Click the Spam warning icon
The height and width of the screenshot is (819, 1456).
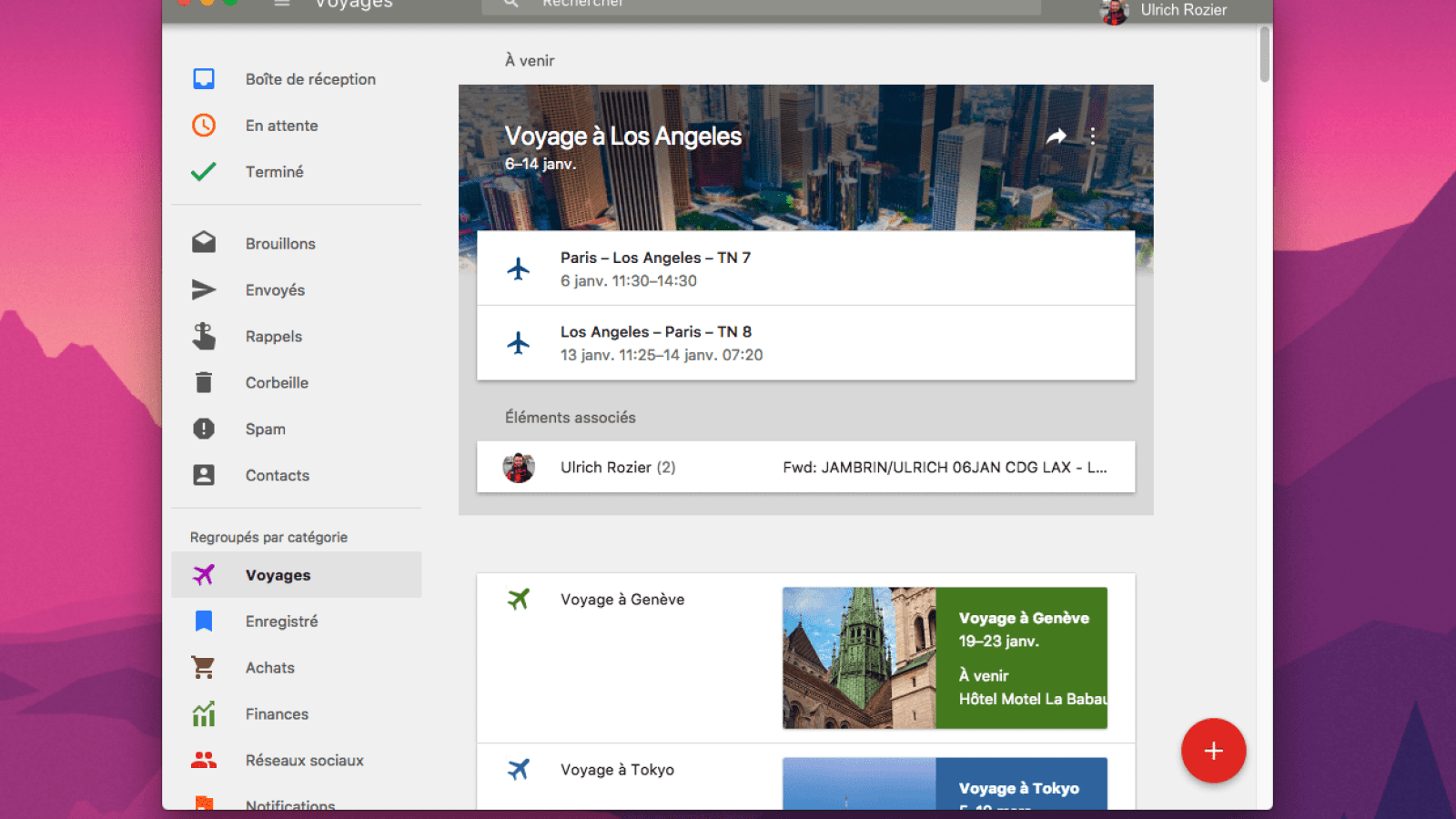203,429
